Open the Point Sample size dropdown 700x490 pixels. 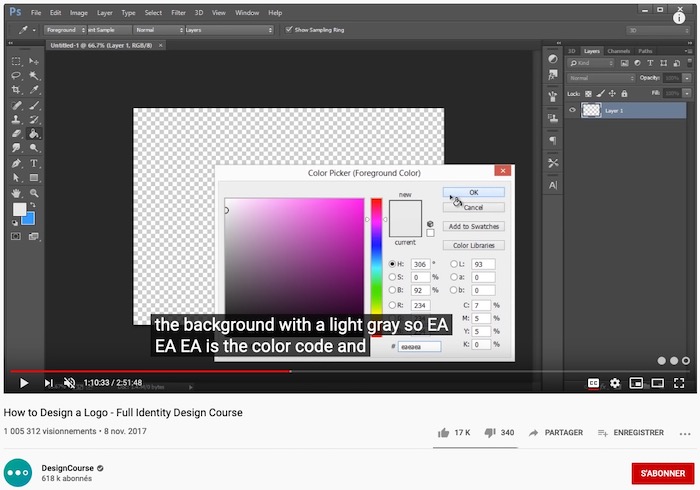(109, 30)
